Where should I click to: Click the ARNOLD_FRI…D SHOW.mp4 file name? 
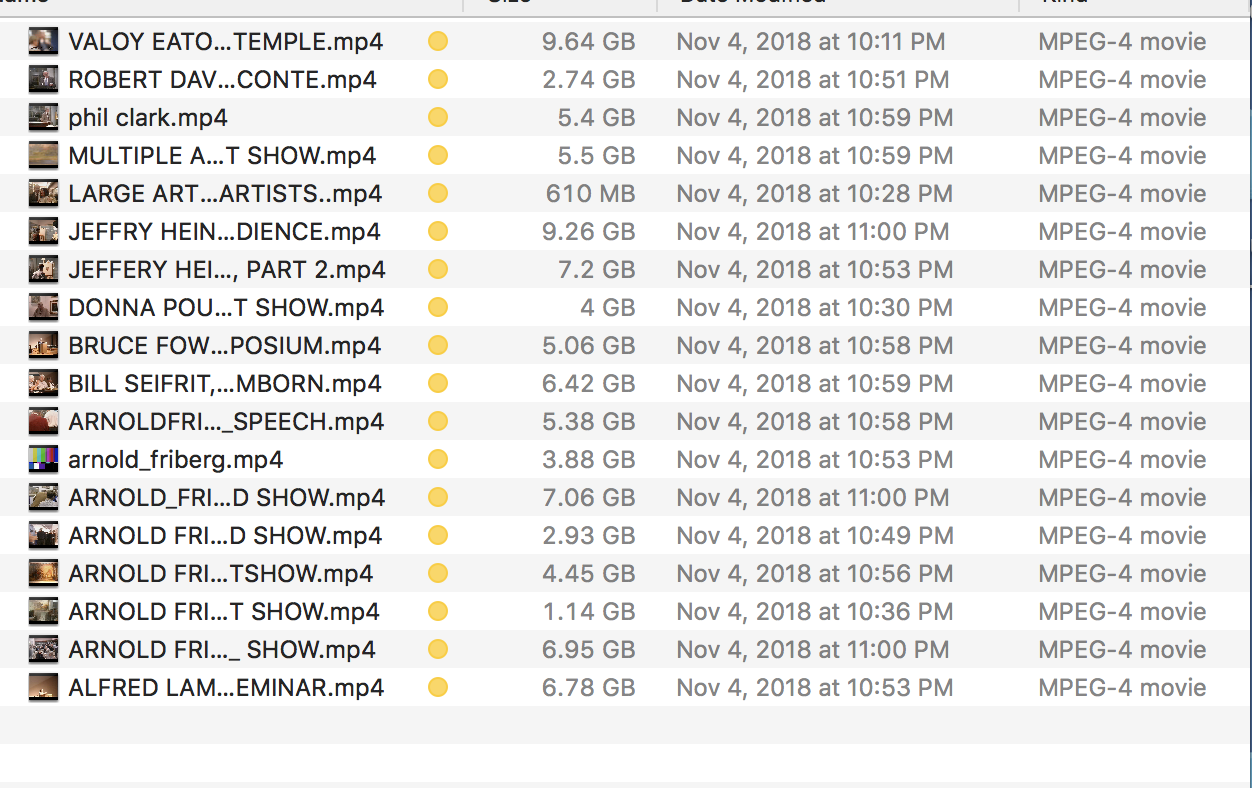(227, 498)
